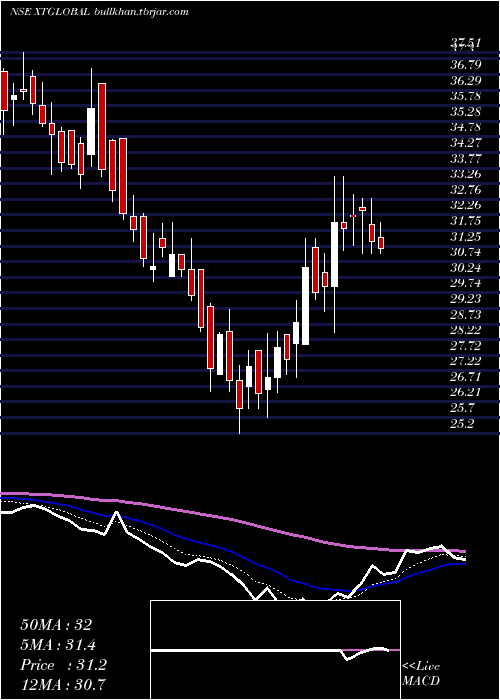Viewport: 500px width, 700px height.
Task: Select the 35.78 price axis label
Action: click(465, 96)
